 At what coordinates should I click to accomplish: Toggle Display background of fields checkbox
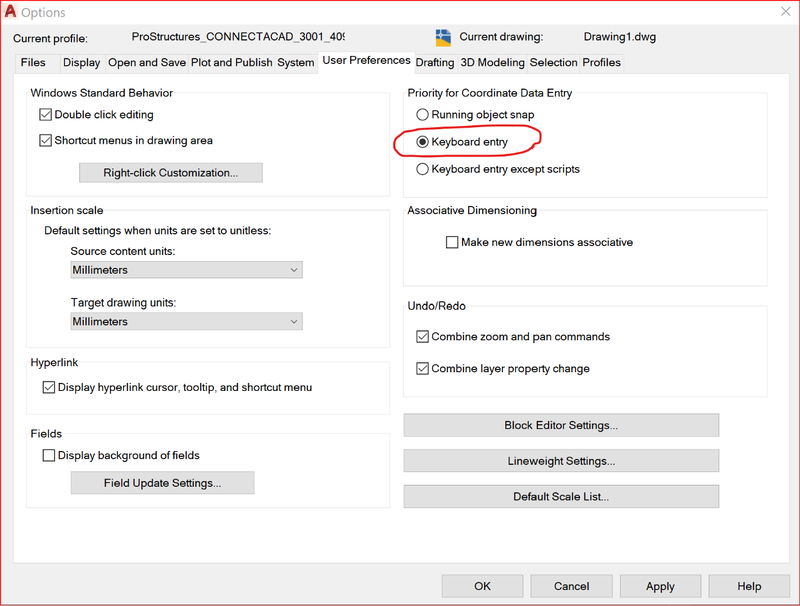[49, 456]
